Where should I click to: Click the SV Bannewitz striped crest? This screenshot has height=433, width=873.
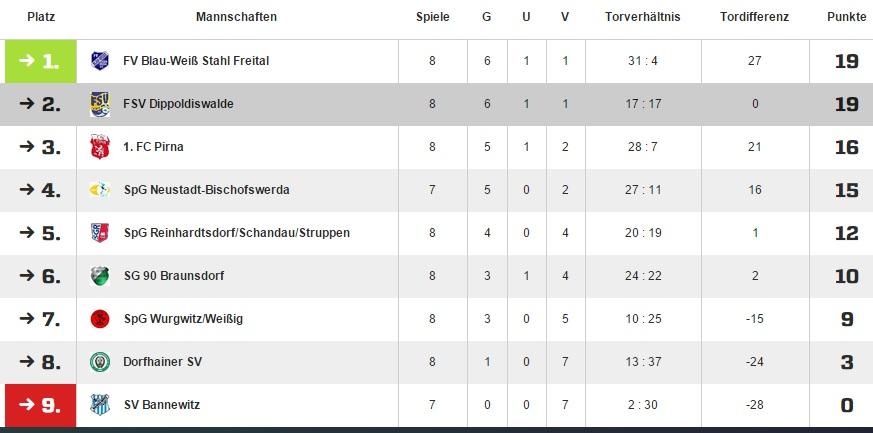point(99,405)
